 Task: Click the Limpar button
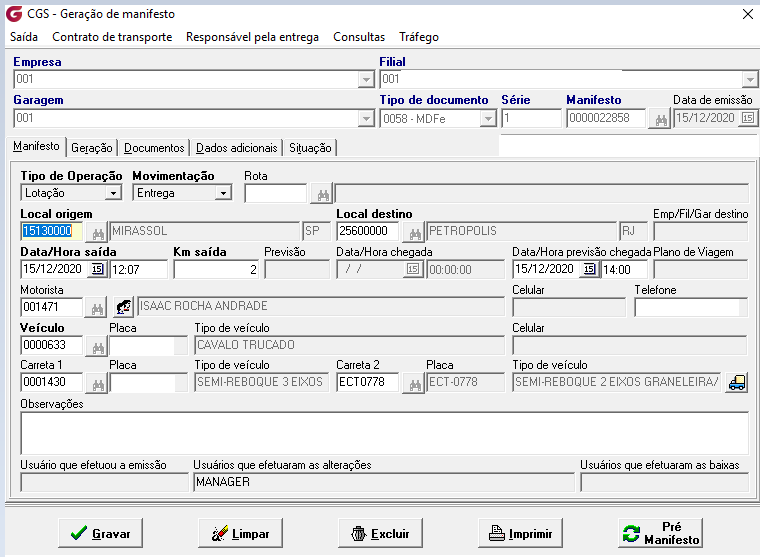(240, 533)
